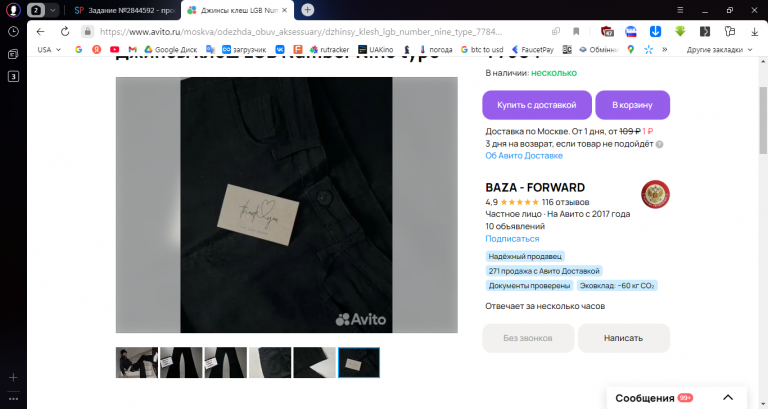
Task: Show return policy help question icon
Action: tap(659, 144)
